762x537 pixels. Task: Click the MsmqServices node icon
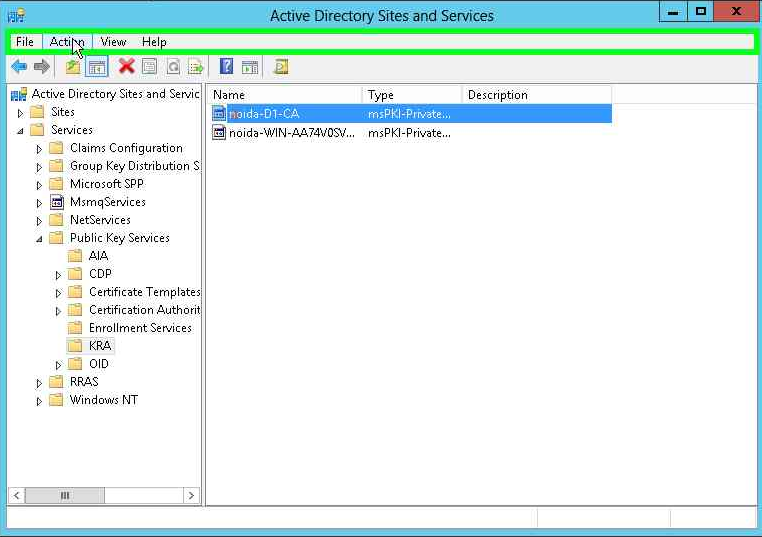pyautogui.click(x=57, y=202)
